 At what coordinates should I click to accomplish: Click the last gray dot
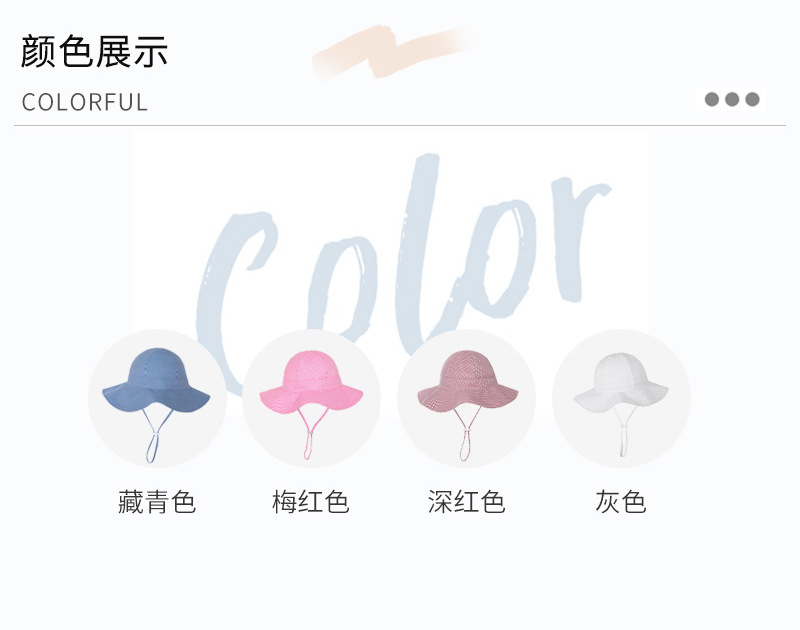tap(753, 99)
